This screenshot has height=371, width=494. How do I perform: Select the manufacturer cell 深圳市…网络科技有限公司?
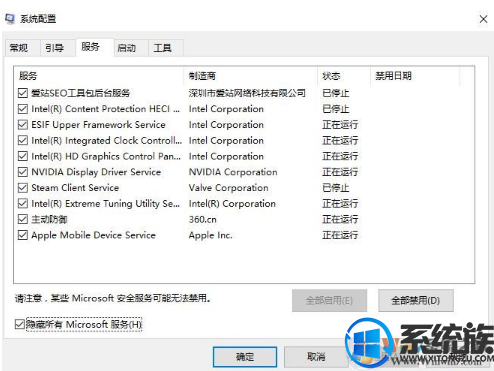[247, 93]
